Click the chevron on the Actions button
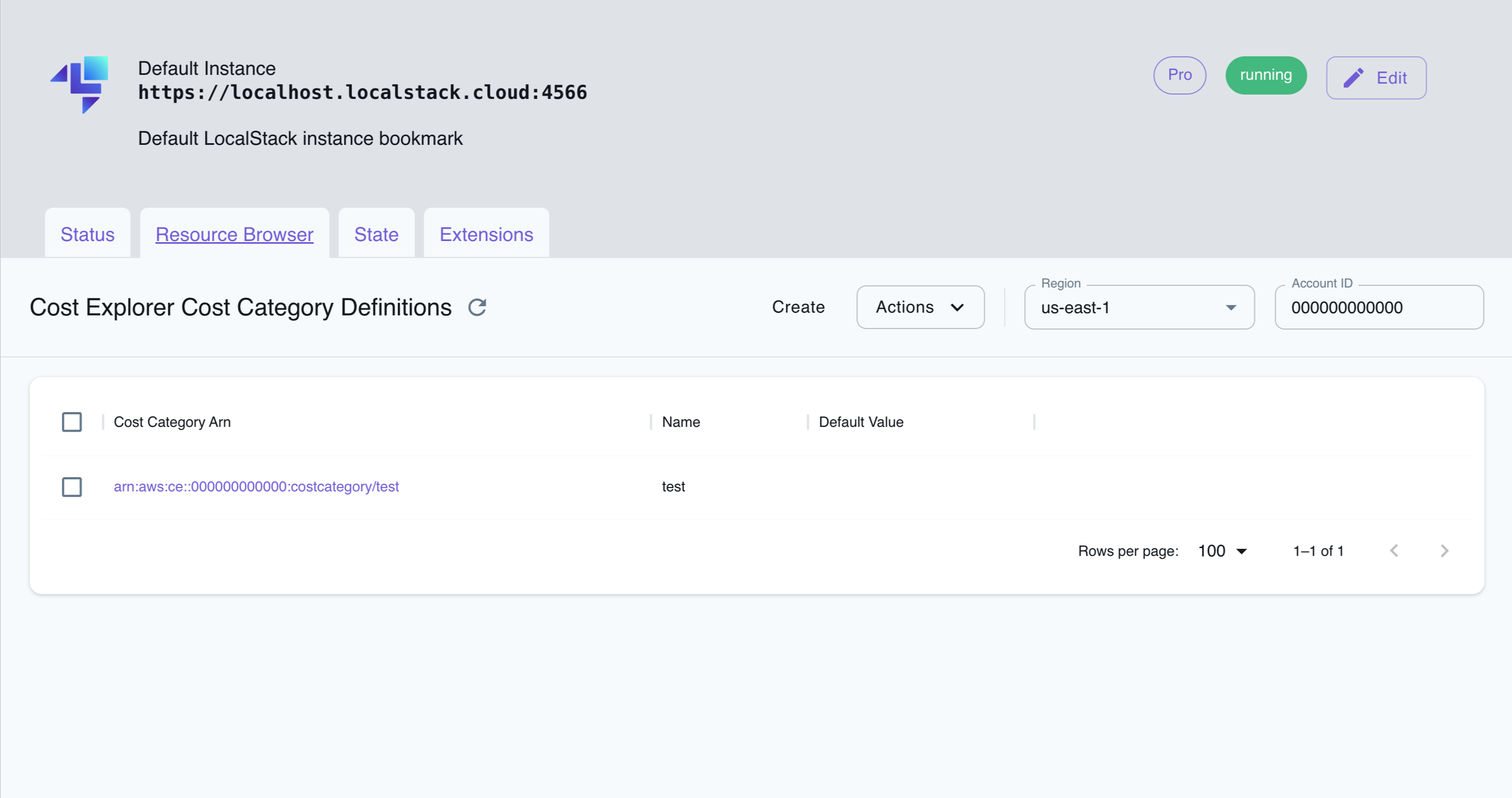 (957, 308)
